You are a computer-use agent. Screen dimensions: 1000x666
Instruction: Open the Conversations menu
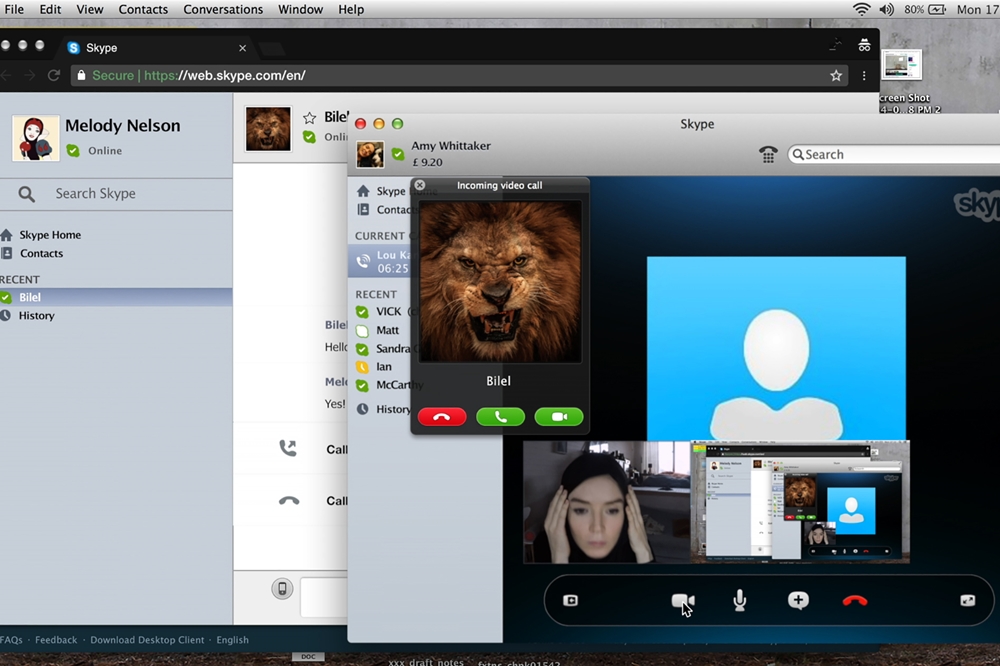point(223,10)
